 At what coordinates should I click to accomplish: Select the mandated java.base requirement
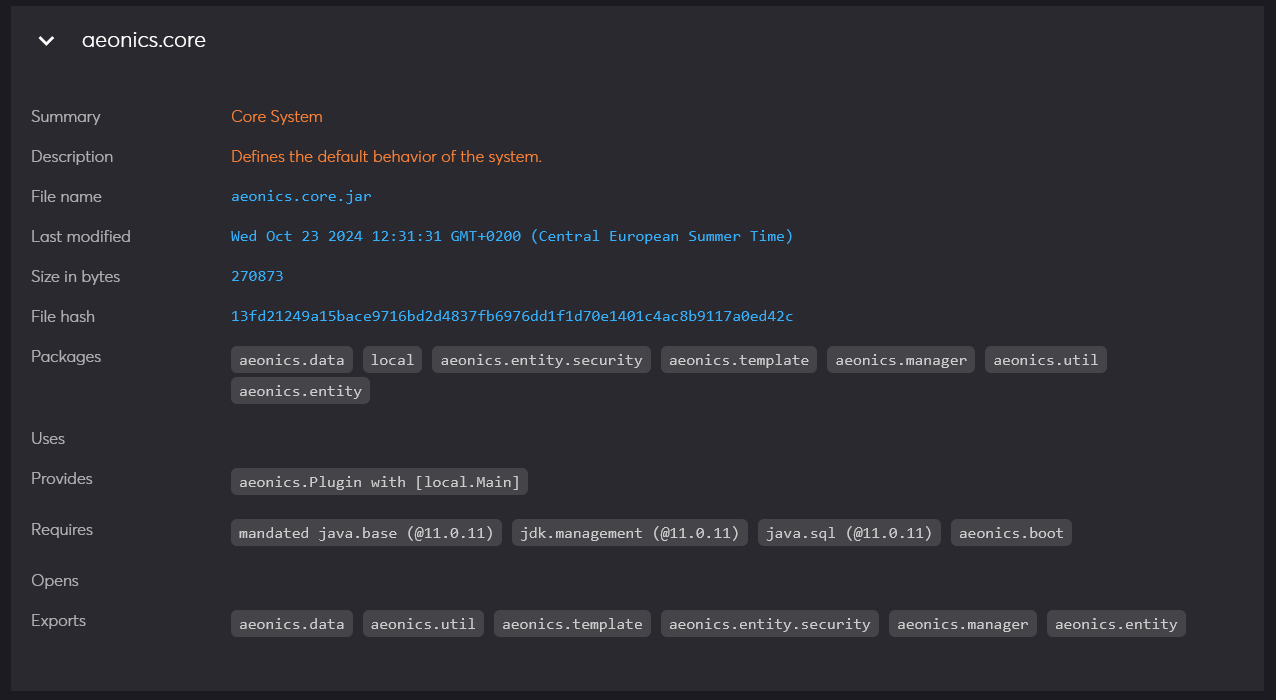[366, 532]
